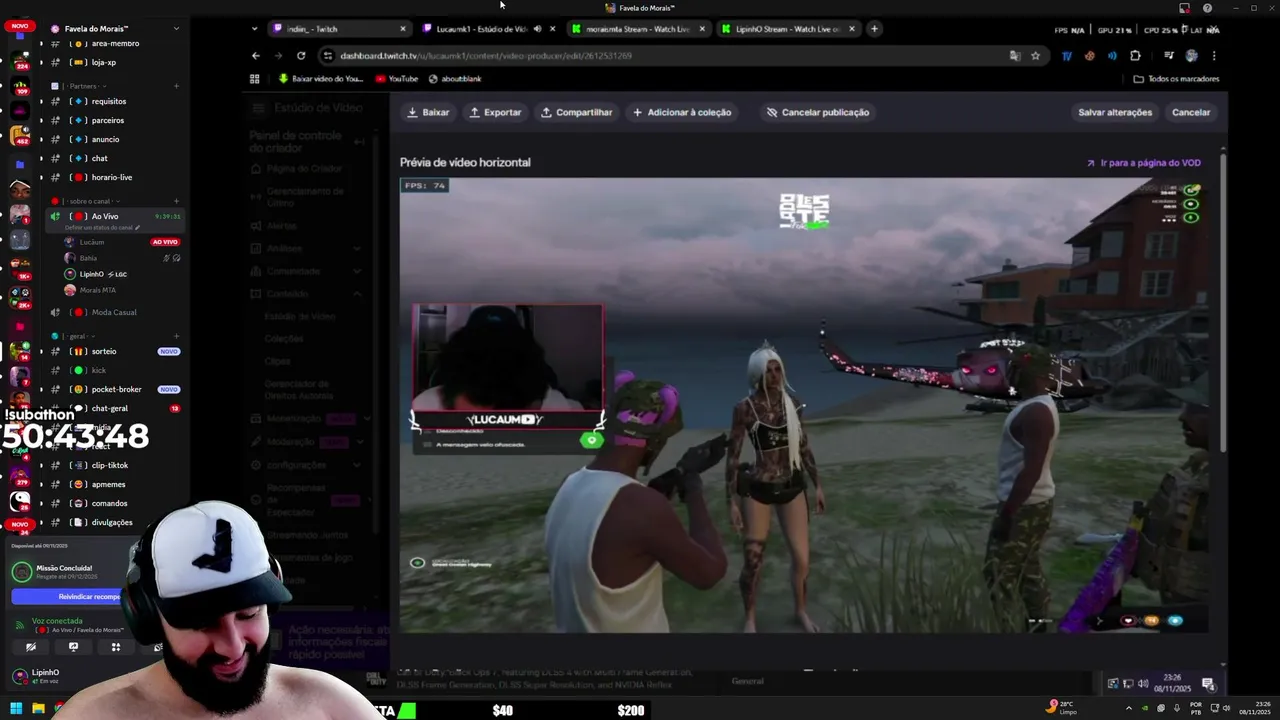The width and height of the screenshot is (1280, 720).
Task: Open Discord activities icon in voice panel
Action: (115, 647)
